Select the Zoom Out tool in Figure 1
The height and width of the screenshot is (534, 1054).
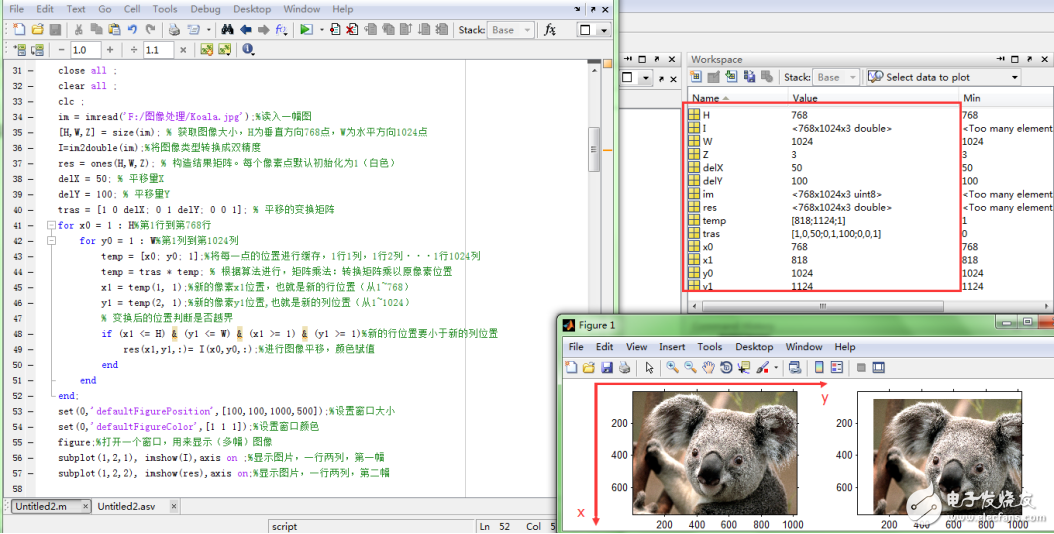[x=691, y=368]
